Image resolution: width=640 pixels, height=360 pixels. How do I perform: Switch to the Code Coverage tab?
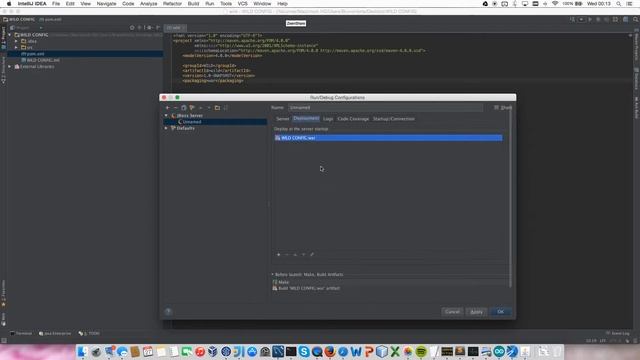click(x=353, y=119)
